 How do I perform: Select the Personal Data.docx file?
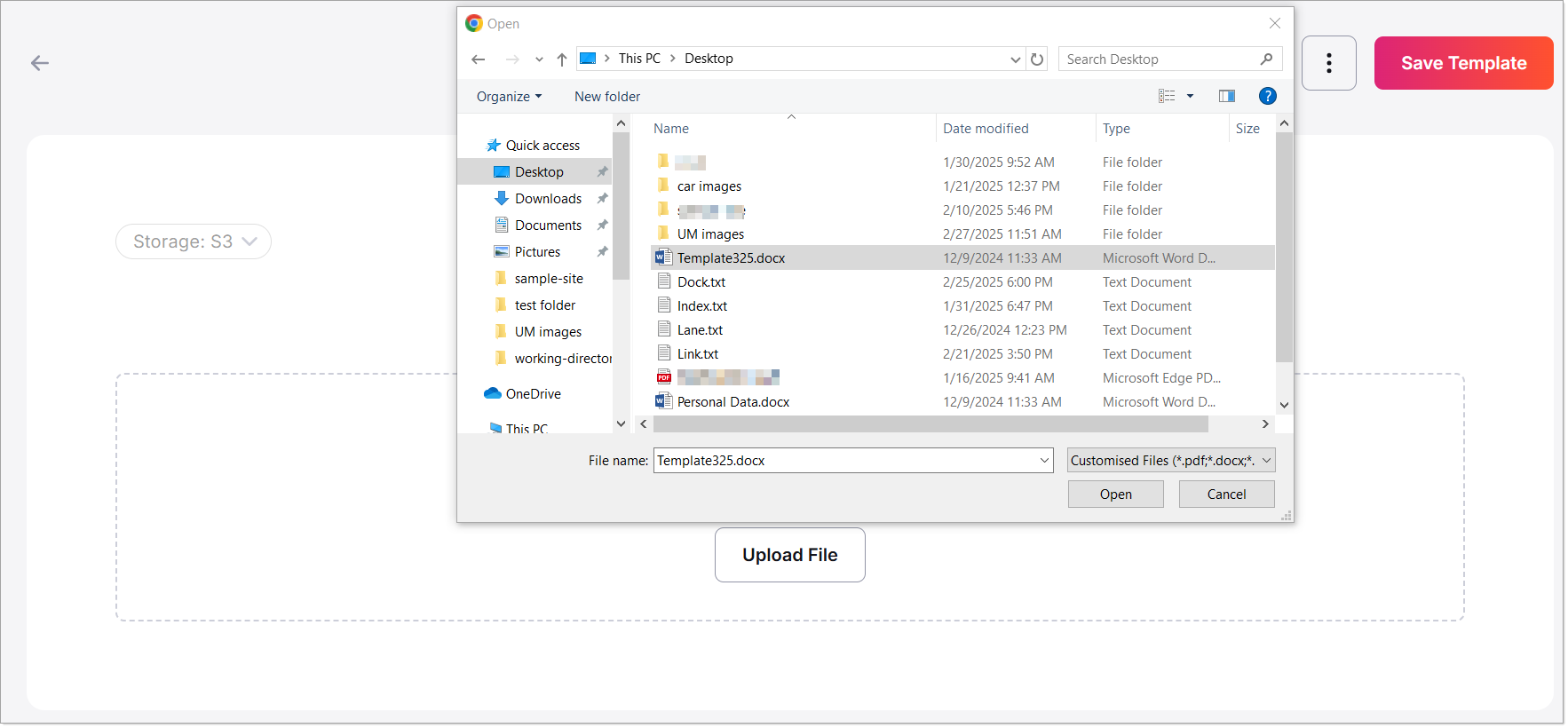[x=733, y=402]
